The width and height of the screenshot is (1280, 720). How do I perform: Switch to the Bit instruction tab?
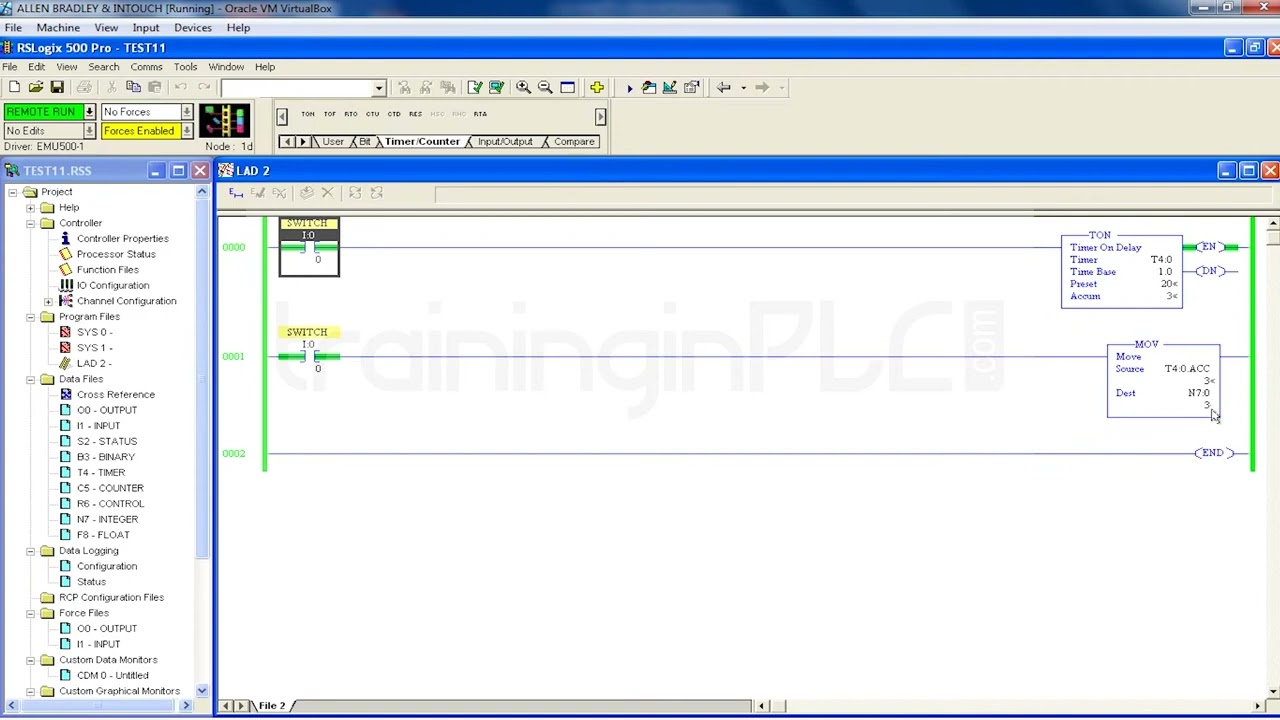click(365, 142)
